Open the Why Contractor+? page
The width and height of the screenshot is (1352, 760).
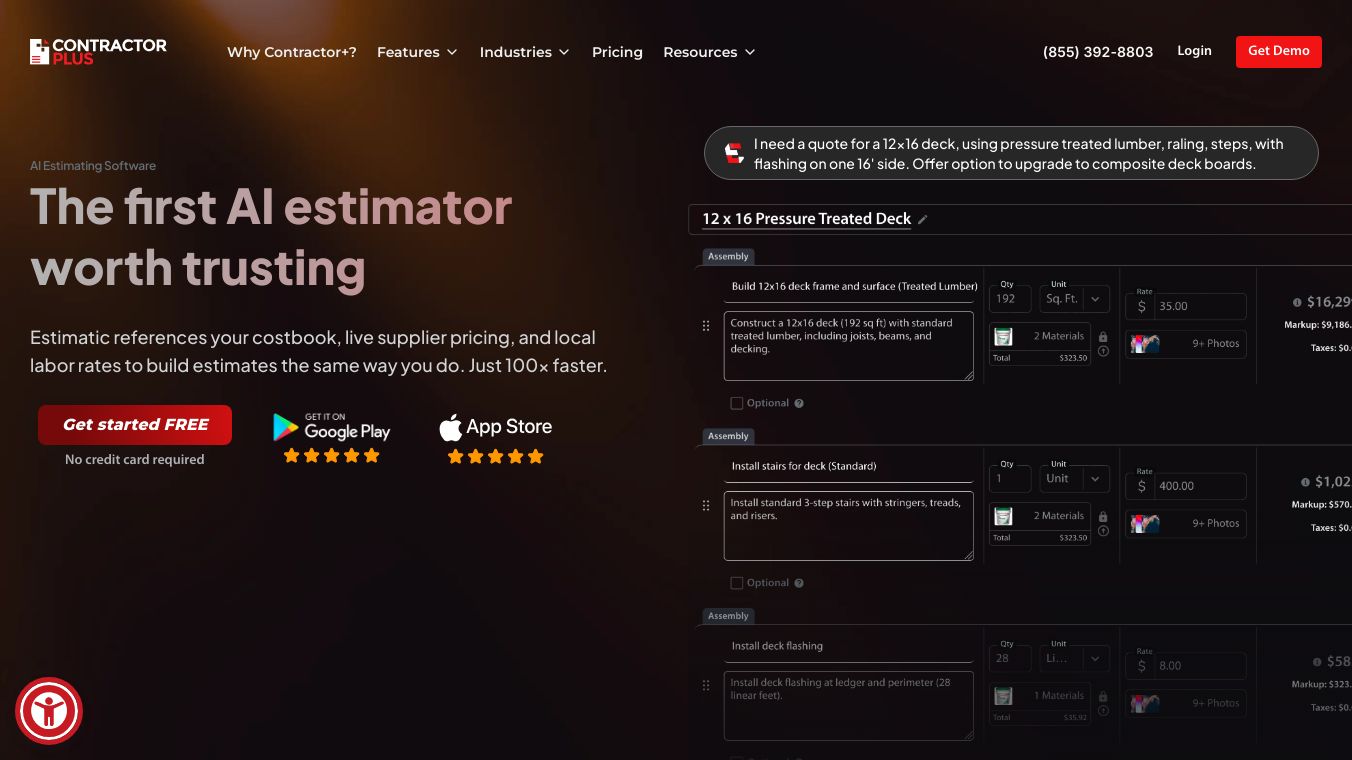click(292, 52)
